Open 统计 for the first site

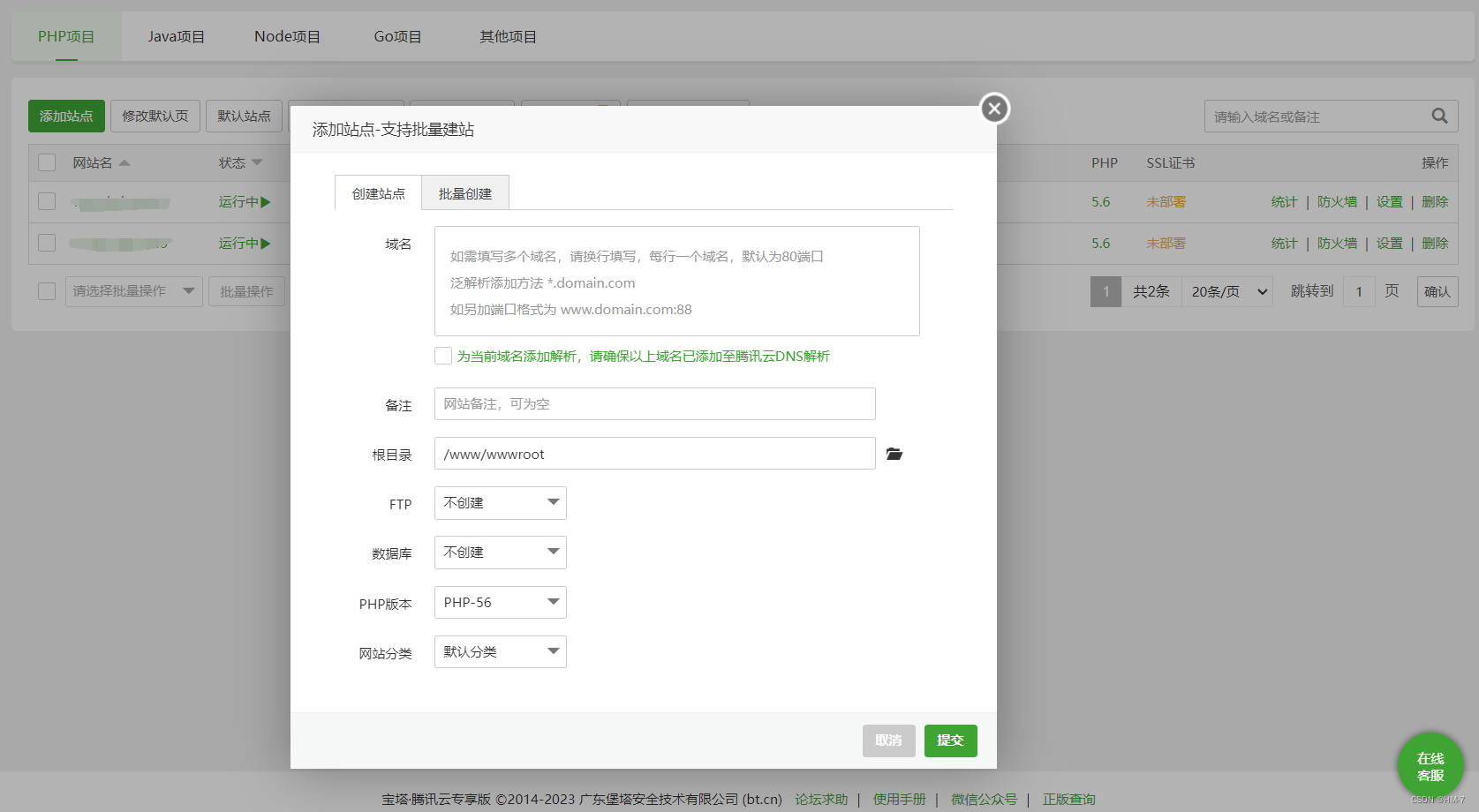pyautogui.click(x=1284, y=201)
